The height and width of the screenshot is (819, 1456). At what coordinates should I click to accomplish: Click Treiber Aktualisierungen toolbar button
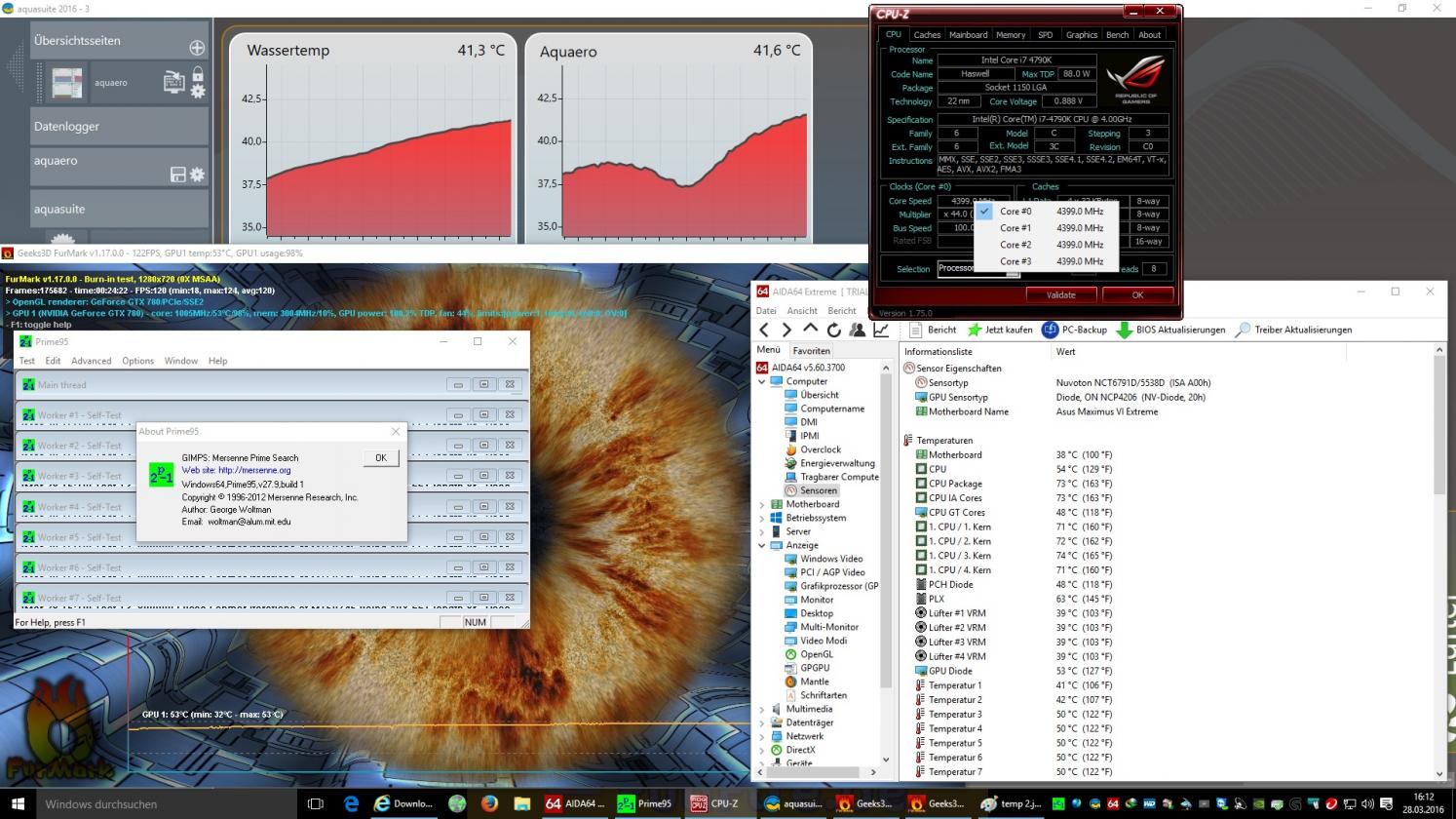click(x=1293, y=330)
